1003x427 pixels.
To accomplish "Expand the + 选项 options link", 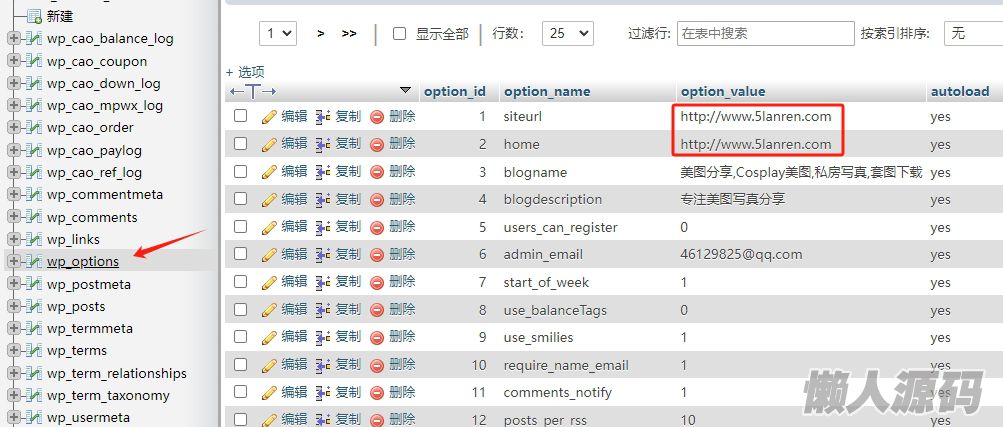I will 245,72.
